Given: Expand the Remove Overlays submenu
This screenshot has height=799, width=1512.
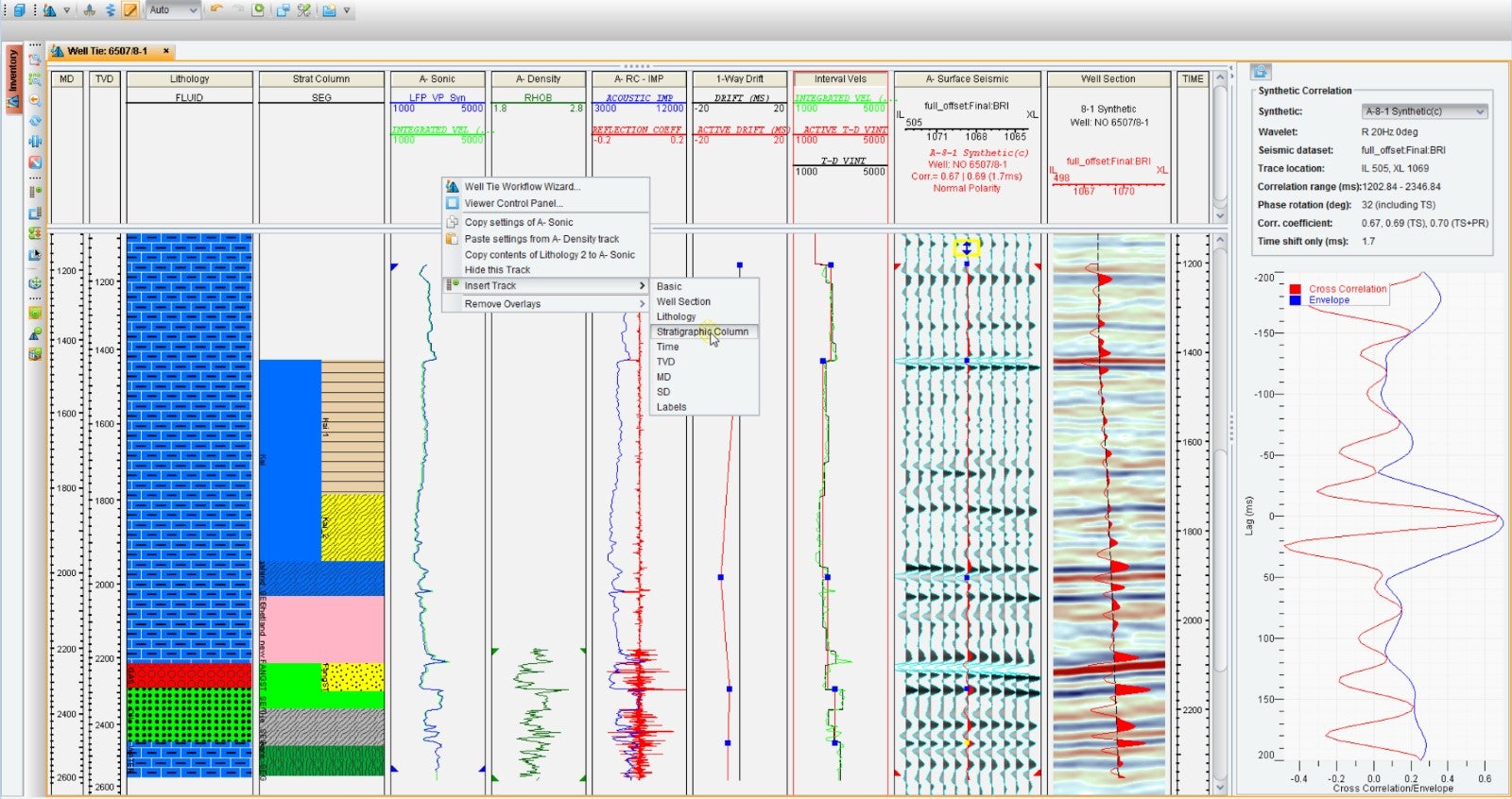Looking at the screenshot, I should (x=545, y=304).
